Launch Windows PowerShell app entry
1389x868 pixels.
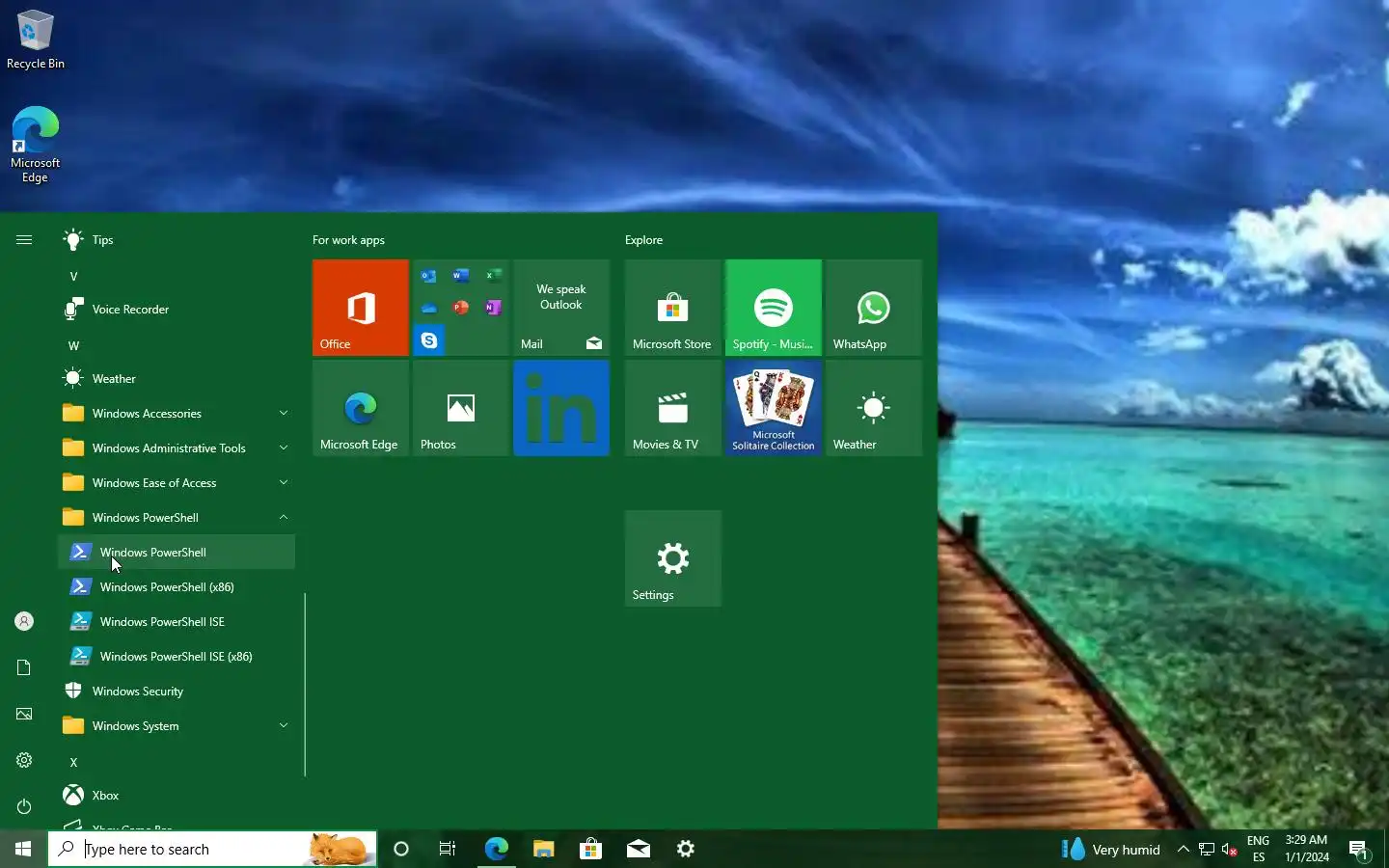[177, 552]
